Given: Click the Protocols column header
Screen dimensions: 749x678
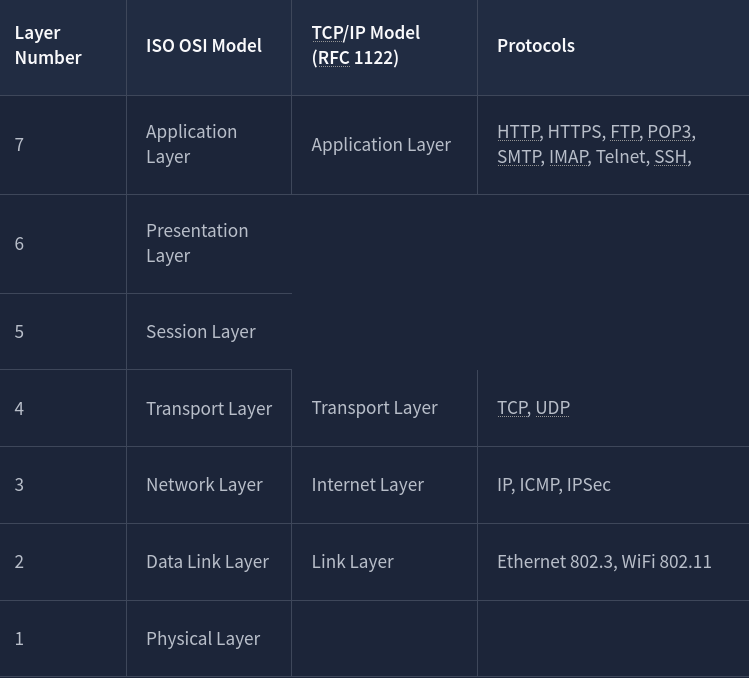Looking at the screenshot, I should click(536, 46).
